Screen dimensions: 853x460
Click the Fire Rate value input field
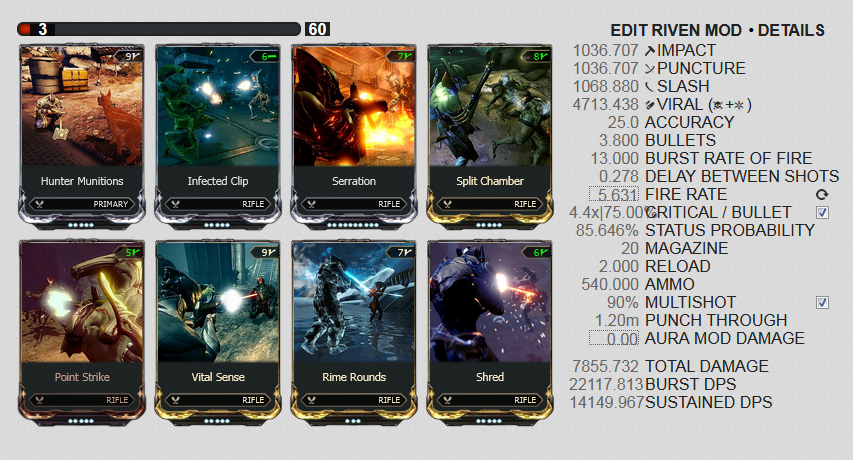tap(614, 195)
